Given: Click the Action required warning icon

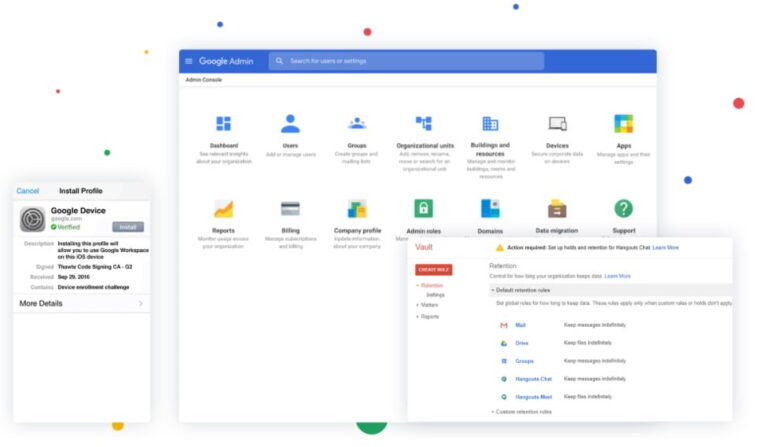Looking at the screenshot, I should point(500,248).
